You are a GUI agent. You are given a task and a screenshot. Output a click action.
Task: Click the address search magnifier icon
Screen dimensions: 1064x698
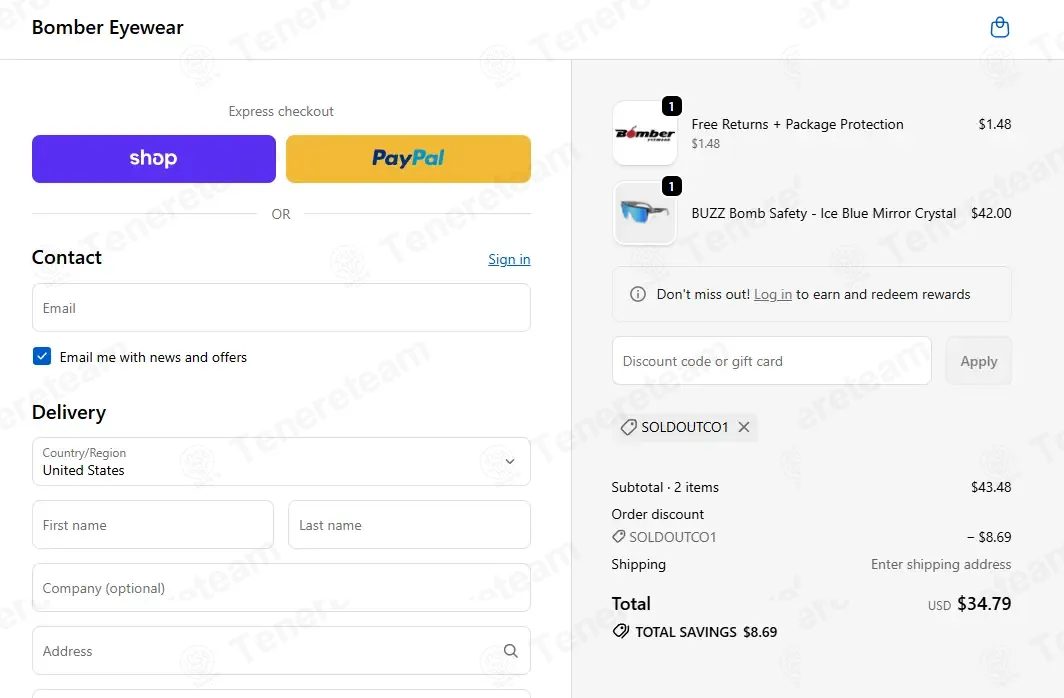pyautogui.click(x=510, y=651)
